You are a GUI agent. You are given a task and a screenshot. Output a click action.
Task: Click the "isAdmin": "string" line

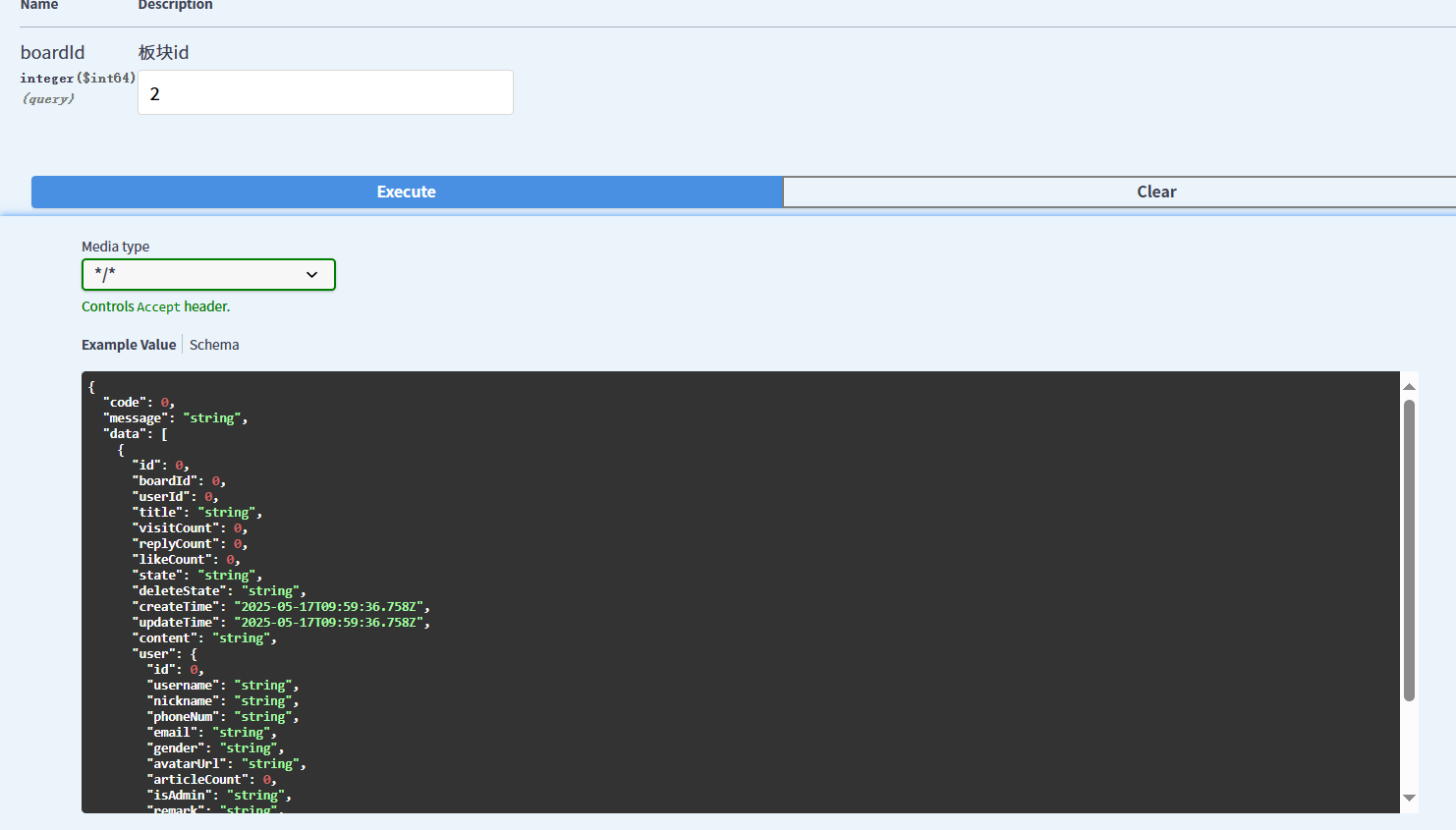[x=219, y=795]
